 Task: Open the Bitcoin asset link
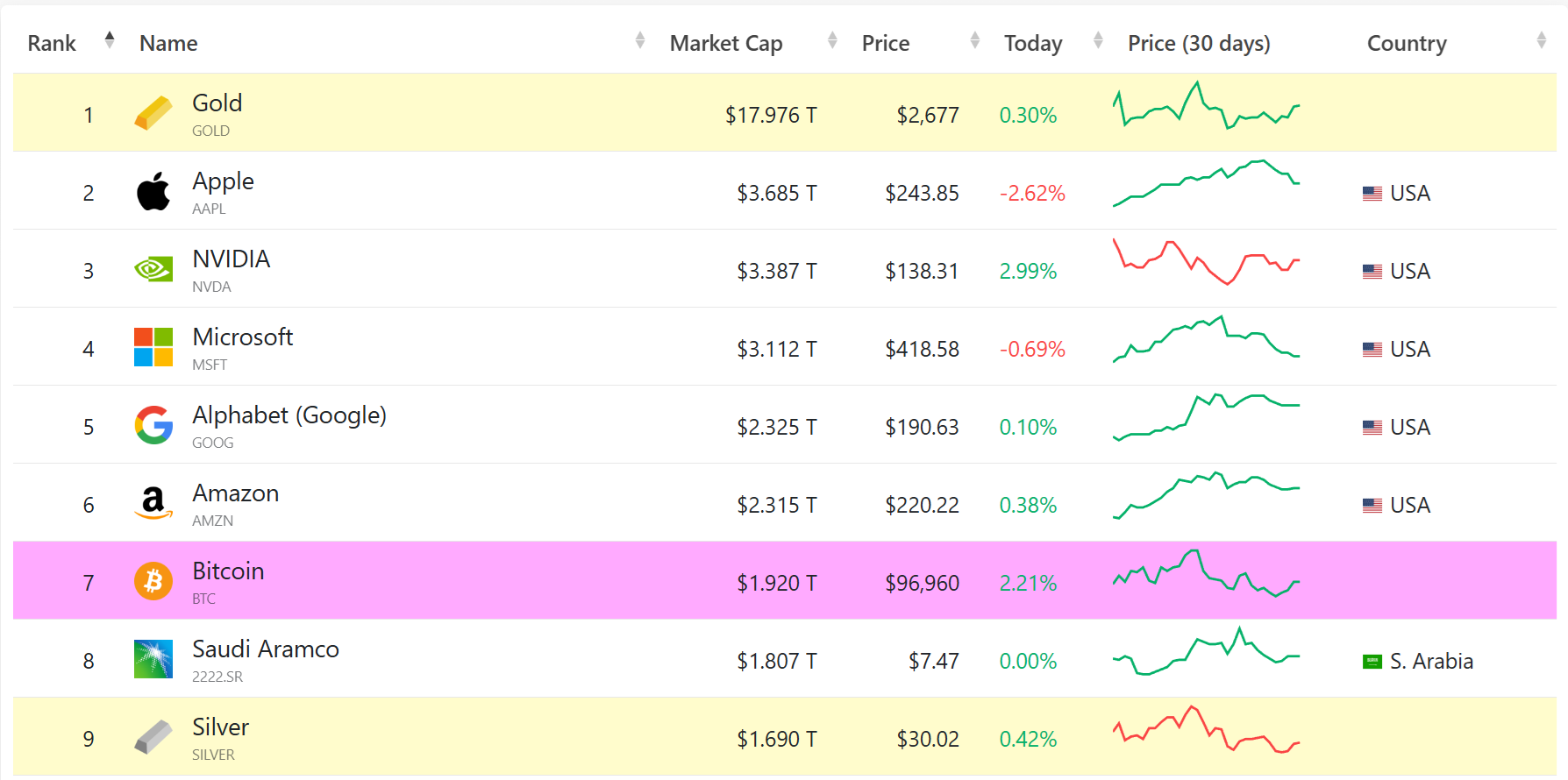pyautogui.click(x=228, y=571)
